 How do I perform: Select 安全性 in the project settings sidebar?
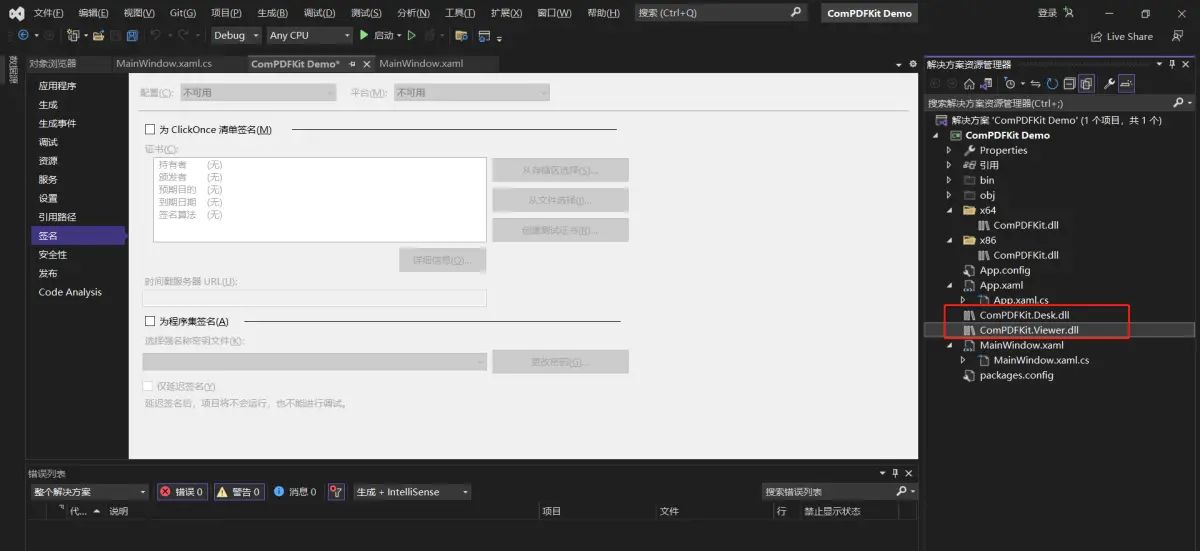[53, 255]
